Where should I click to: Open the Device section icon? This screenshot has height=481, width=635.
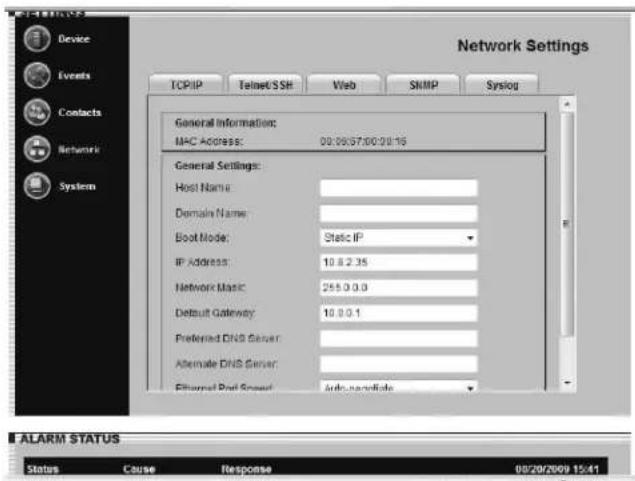(x=37, y=39)
